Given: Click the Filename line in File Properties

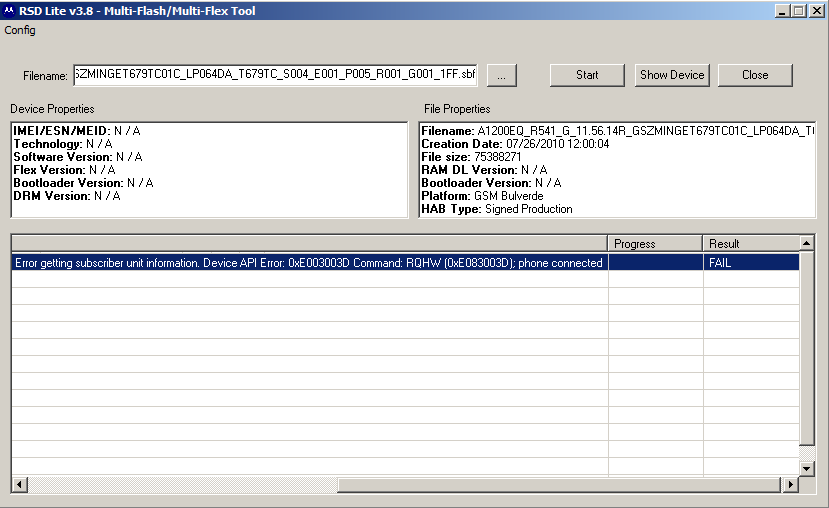Looking at the screenshot, I should [618, 131].
